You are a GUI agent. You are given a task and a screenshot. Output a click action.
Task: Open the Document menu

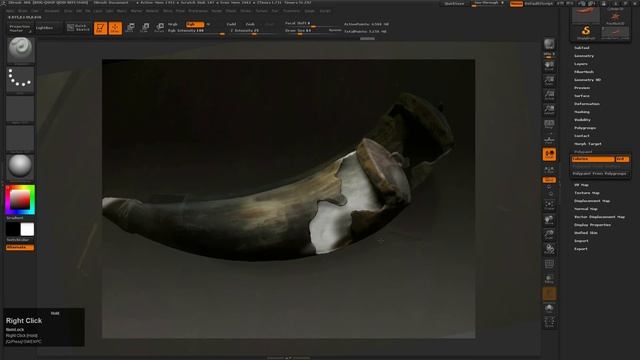click(x=52, y=11)
